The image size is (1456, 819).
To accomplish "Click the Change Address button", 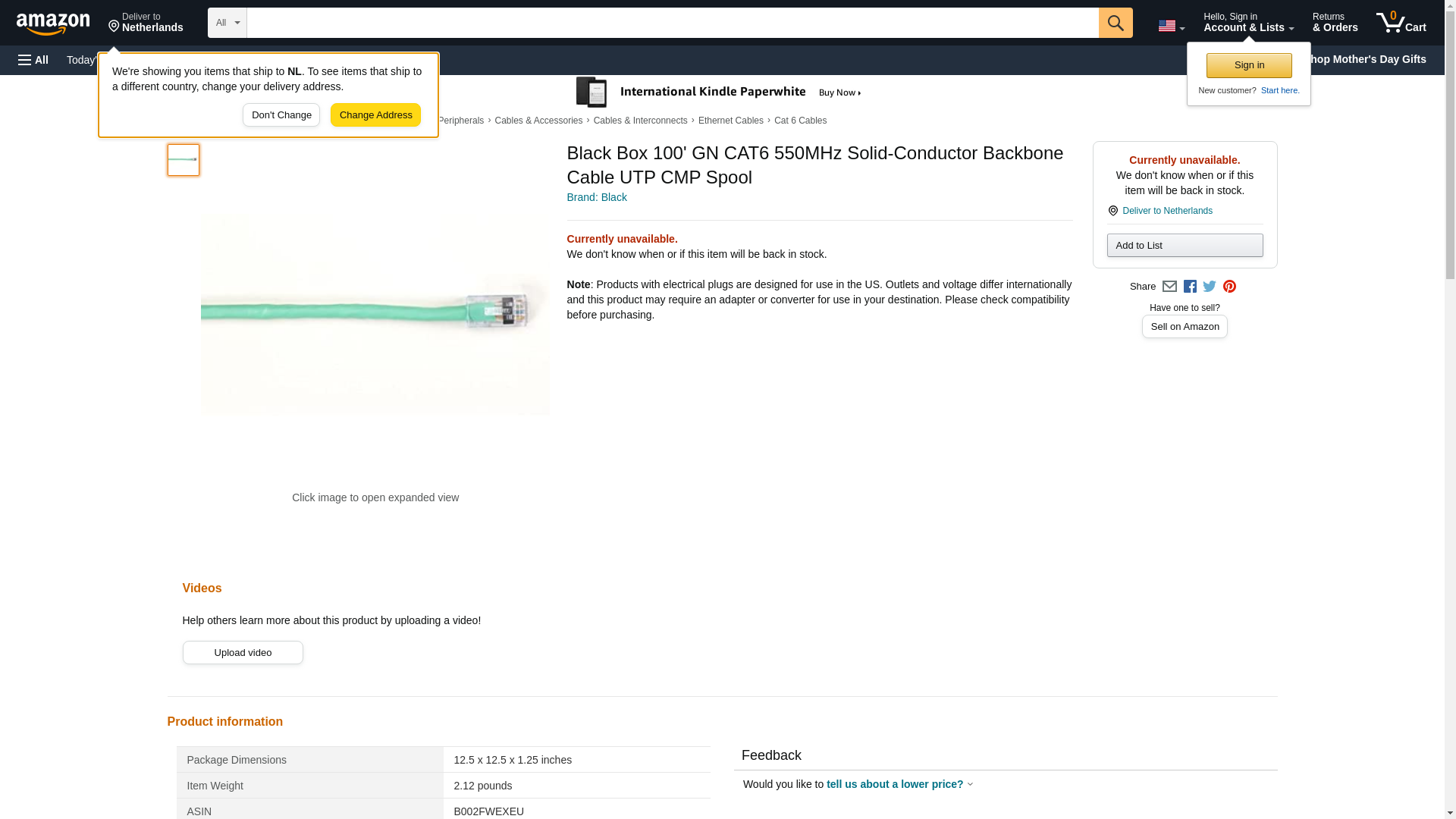I will [375, 115].
